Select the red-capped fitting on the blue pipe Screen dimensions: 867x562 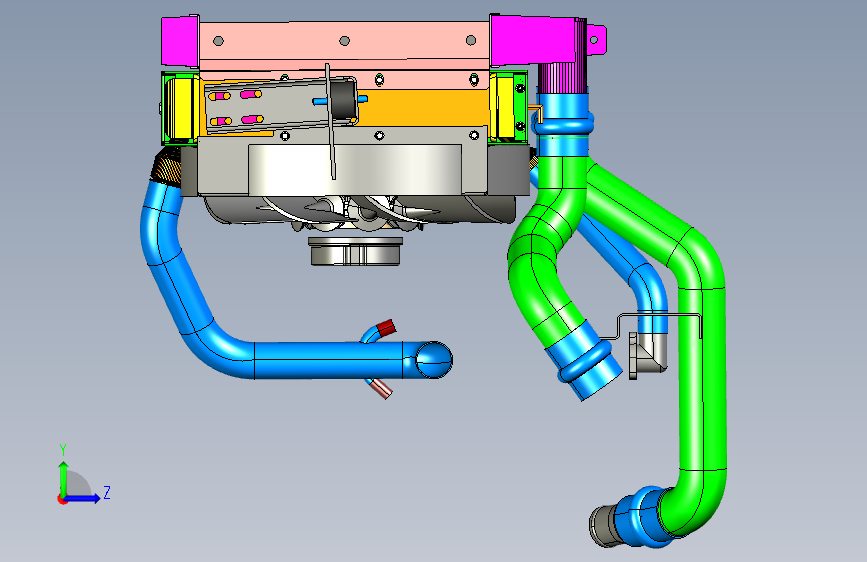[x=385, y=327]
